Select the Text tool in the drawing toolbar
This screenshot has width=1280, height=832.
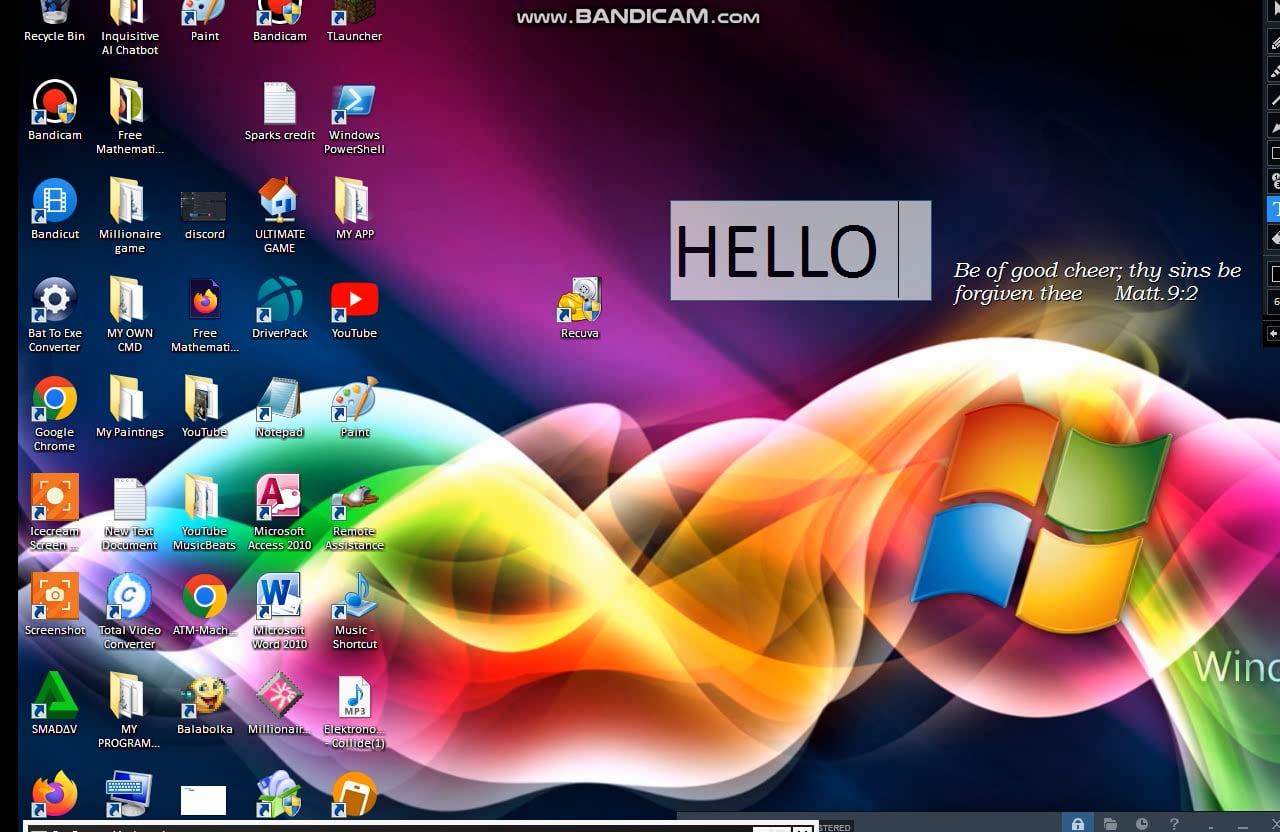[1274, 209]
